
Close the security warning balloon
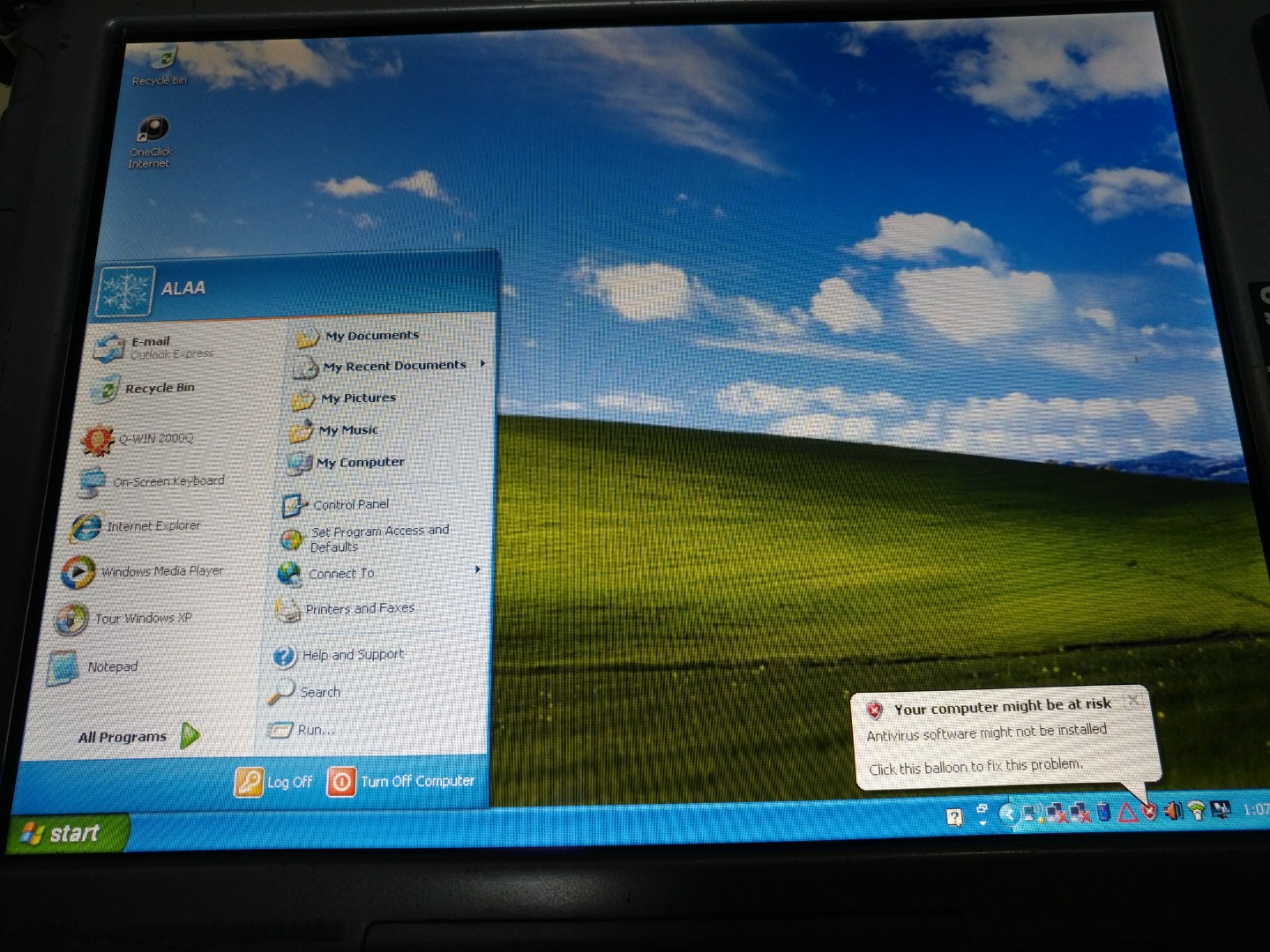point(1133,700)
